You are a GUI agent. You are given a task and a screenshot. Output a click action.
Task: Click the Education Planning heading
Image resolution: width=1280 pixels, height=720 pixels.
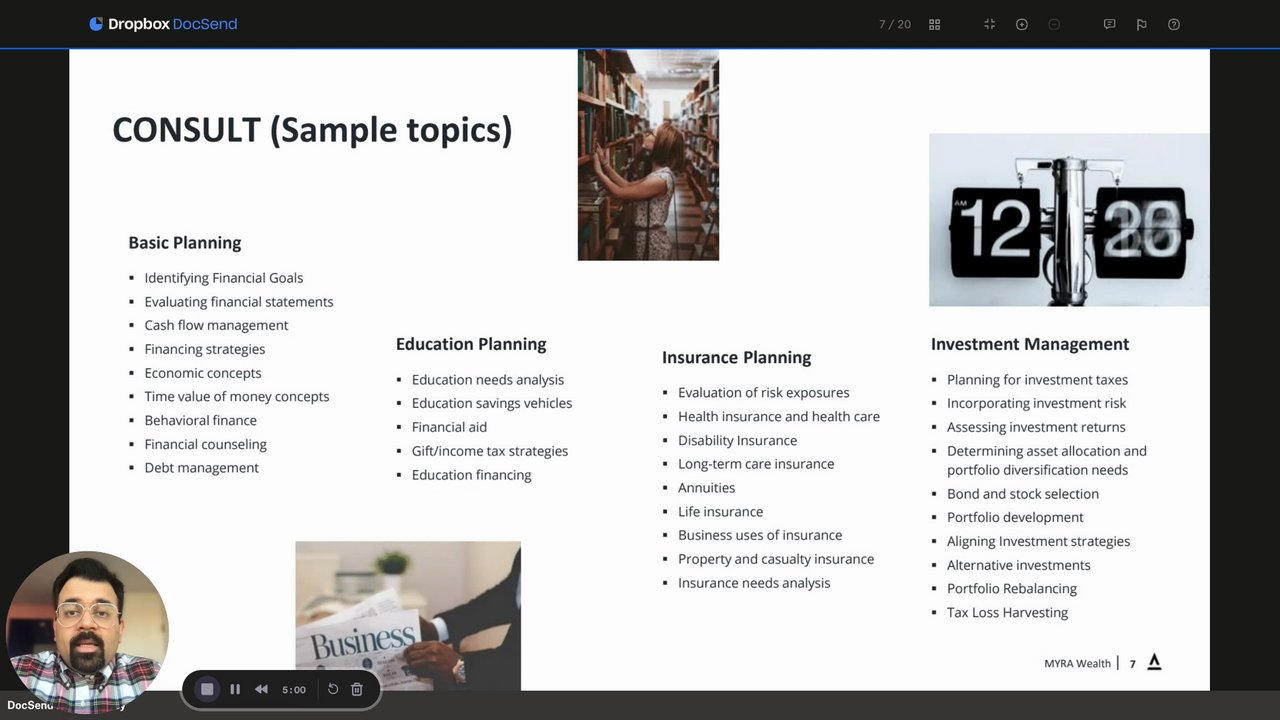coord(471,344)
